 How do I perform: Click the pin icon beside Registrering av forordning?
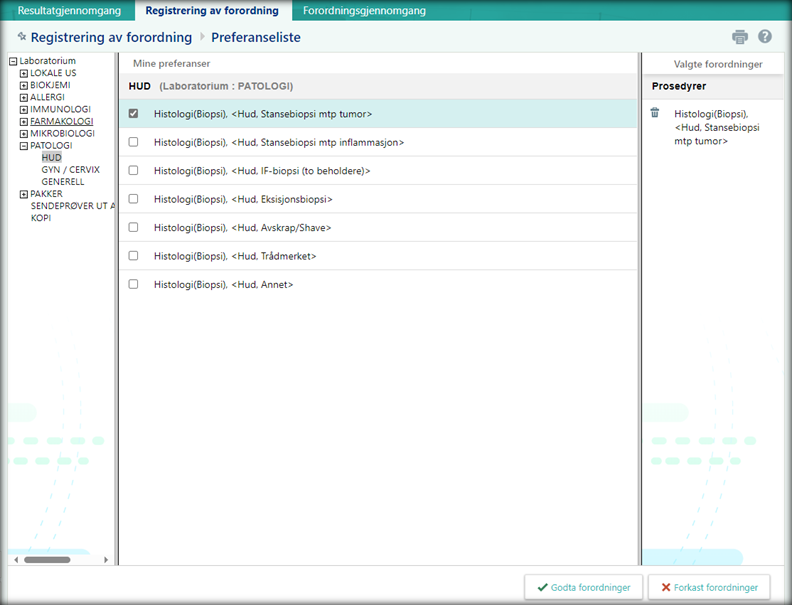[x=22, y=37]
